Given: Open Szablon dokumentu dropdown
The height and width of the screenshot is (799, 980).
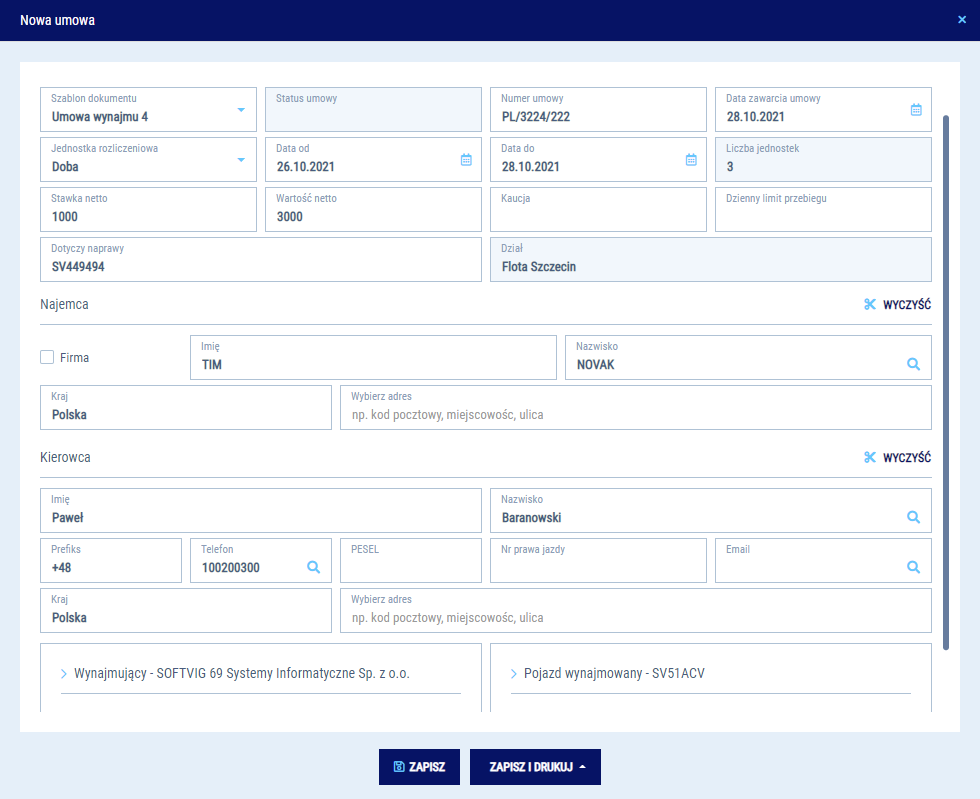Looking at the screenshot, I should (x=240, y=110).
